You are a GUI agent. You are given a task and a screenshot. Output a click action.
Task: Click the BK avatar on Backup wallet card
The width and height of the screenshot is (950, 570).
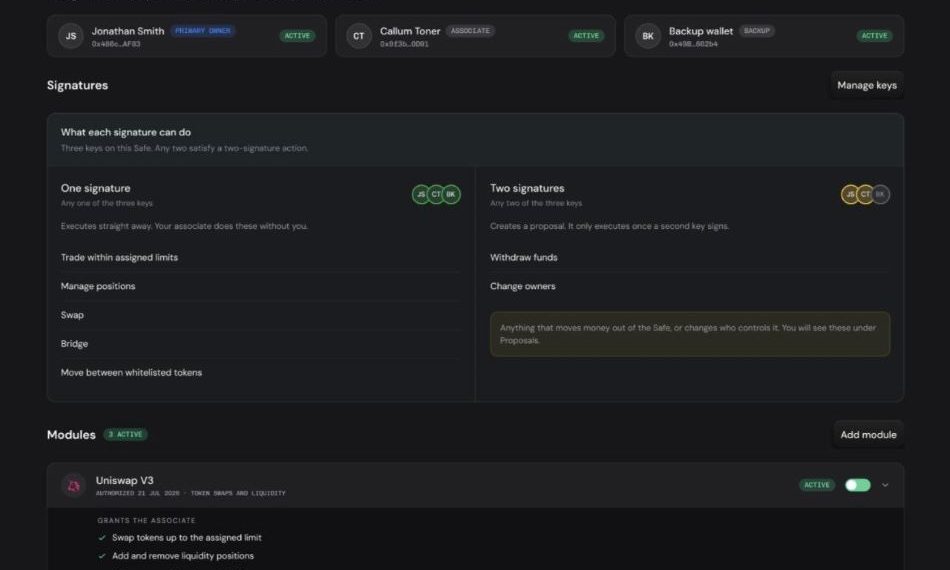click(x=648, y=36)
